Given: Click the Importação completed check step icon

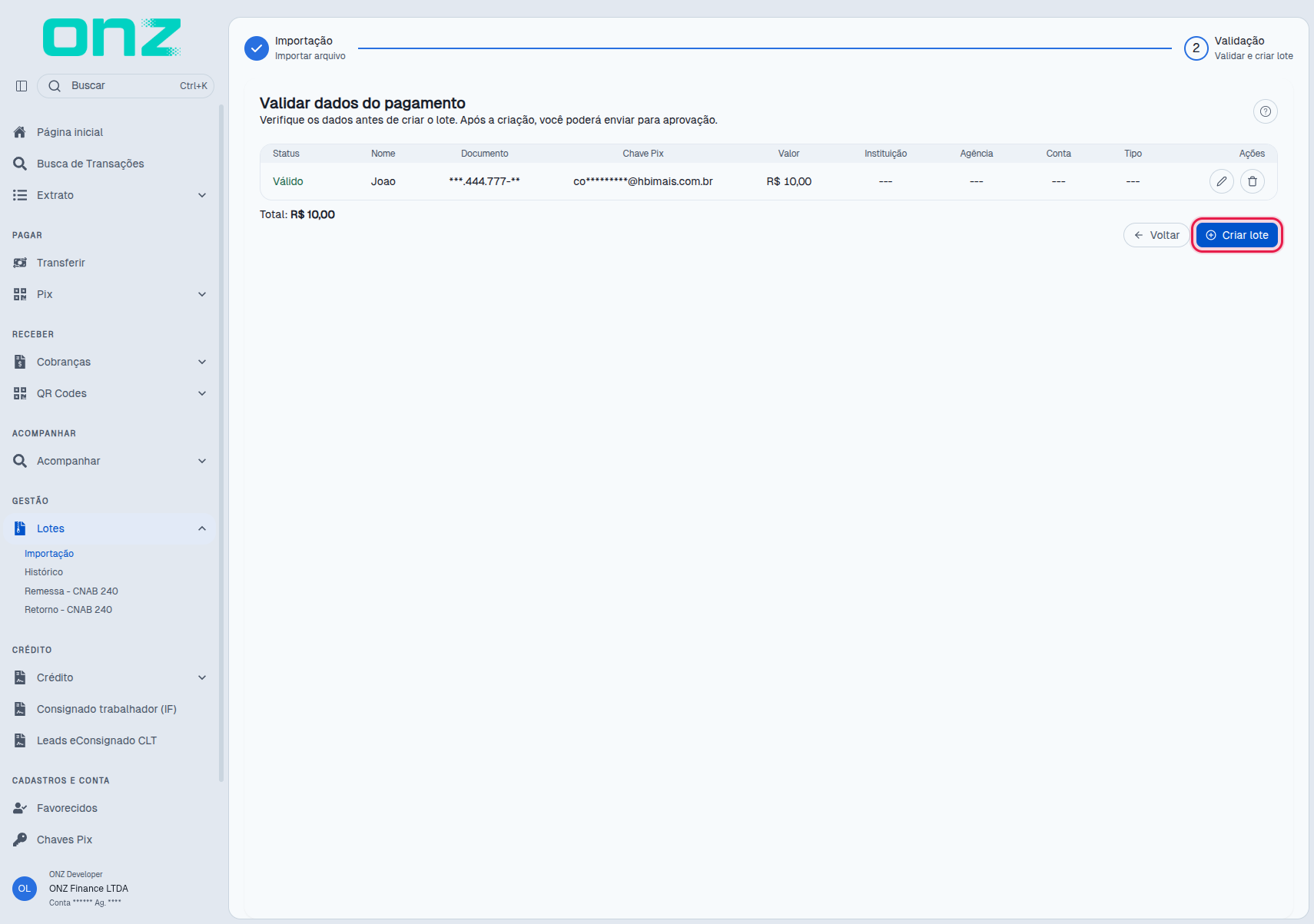Looking at the screenshot, I should pos(257,48).
